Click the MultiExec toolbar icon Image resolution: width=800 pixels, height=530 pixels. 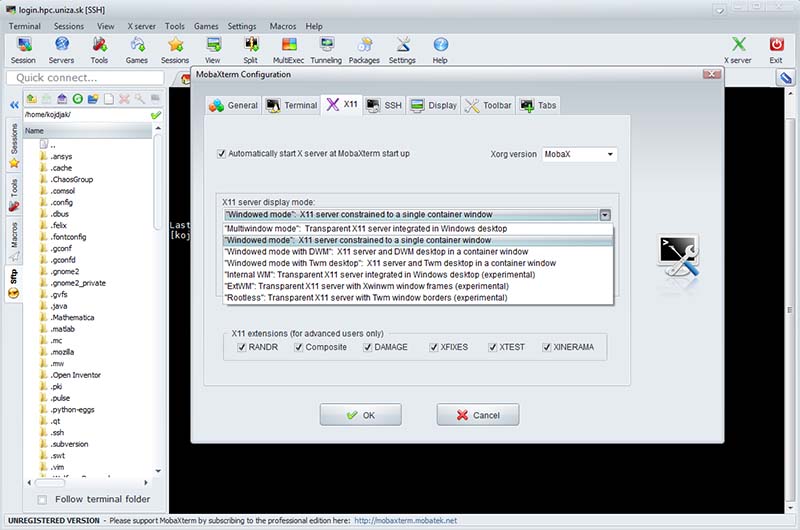tap(288, 49)
